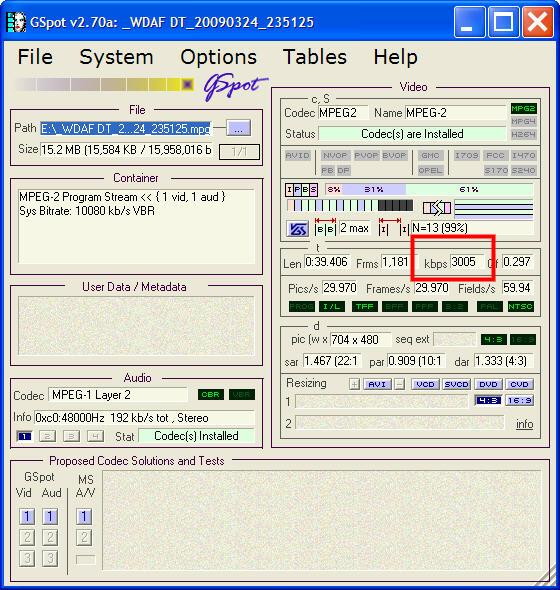Toggle the 4:3 resizing aspect button

(488, 400)
